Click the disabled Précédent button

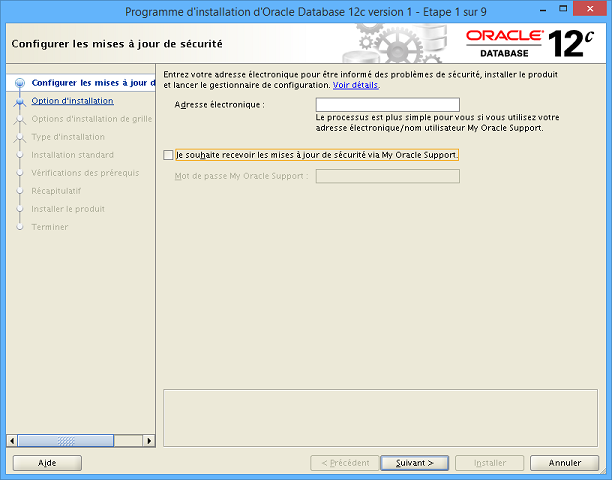point(345,463)
